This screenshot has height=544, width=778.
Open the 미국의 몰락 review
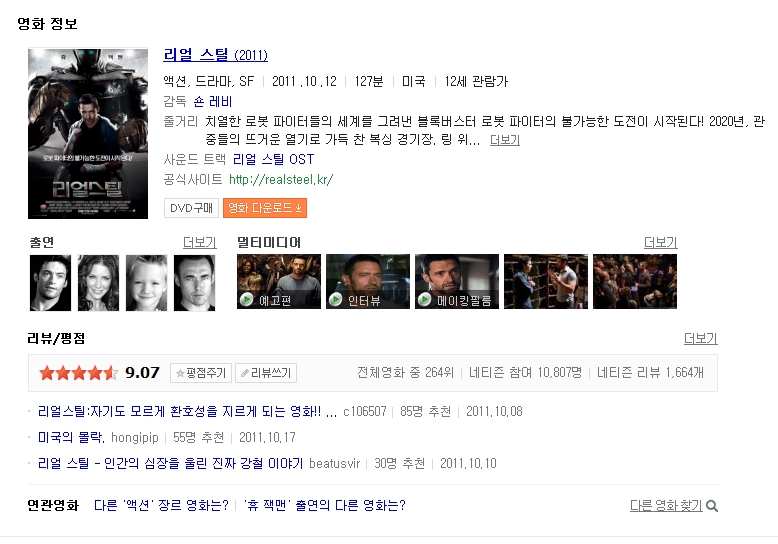70,438
